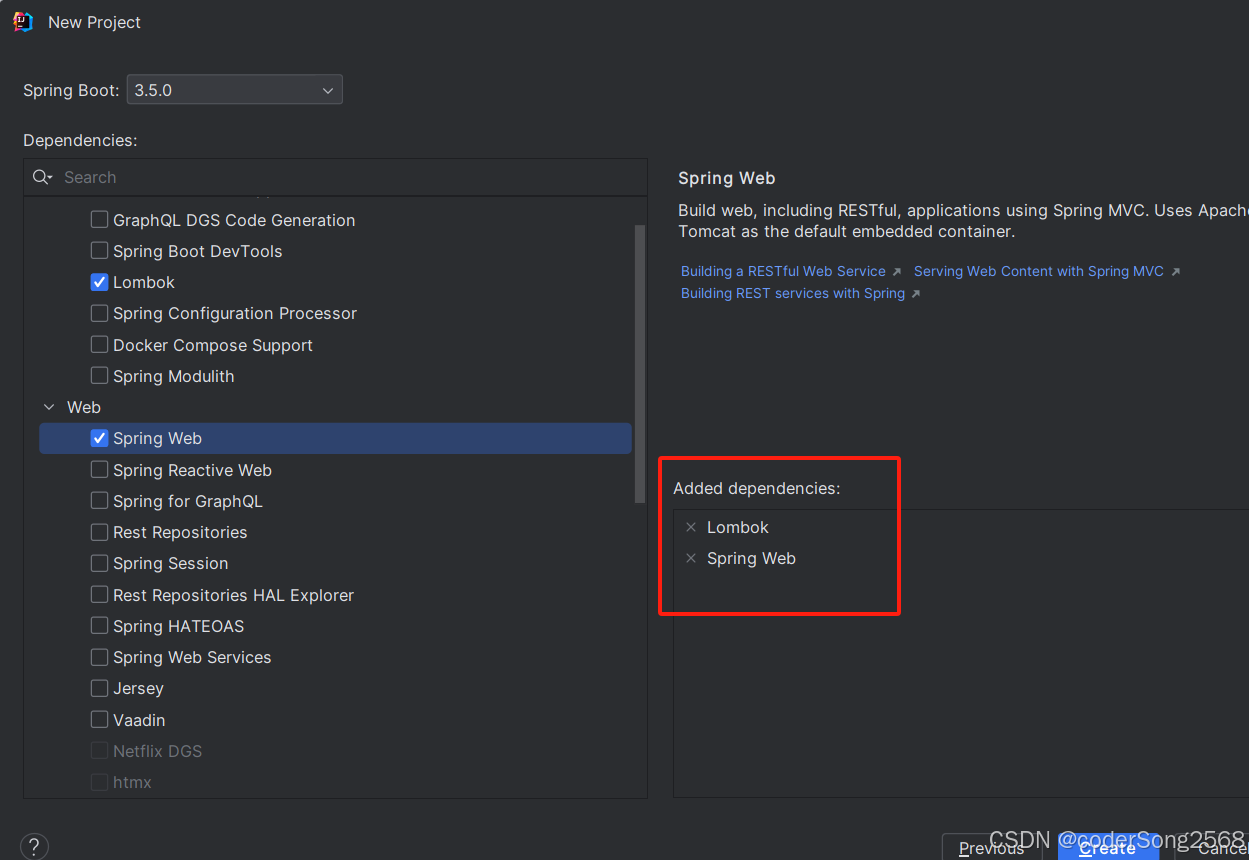Enable Spring Boot DevTools checkbox

coord(99,251)
